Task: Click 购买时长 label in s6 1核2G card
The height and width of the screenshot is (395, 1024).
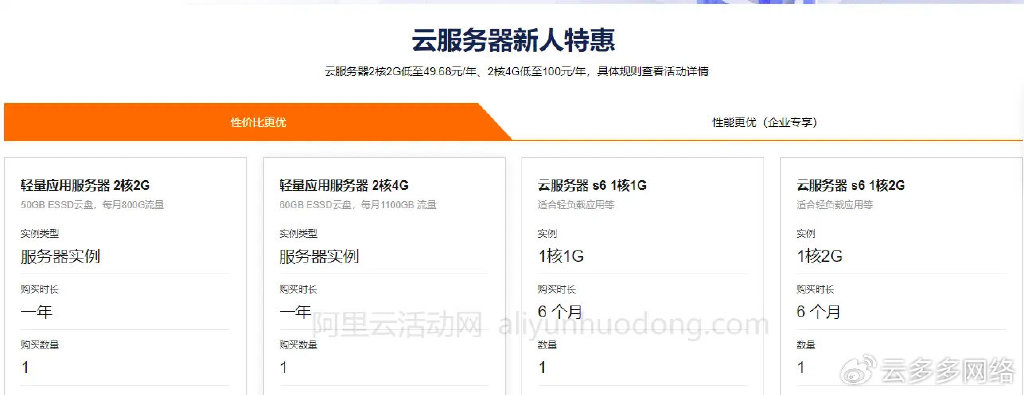Action: (x=816, y=289)
